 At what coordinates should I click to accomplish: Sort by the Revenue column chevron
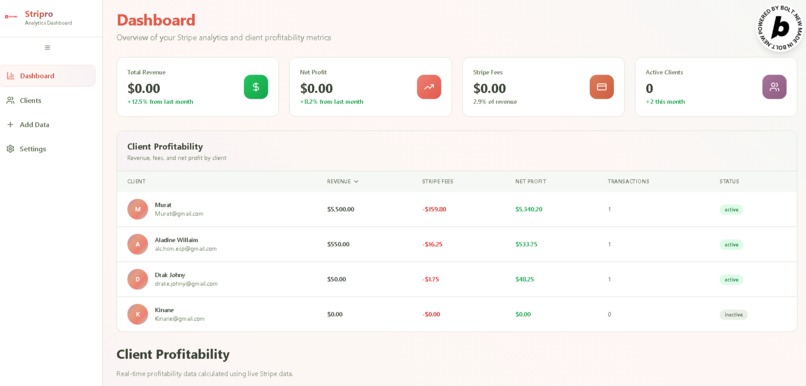[356, 181]
